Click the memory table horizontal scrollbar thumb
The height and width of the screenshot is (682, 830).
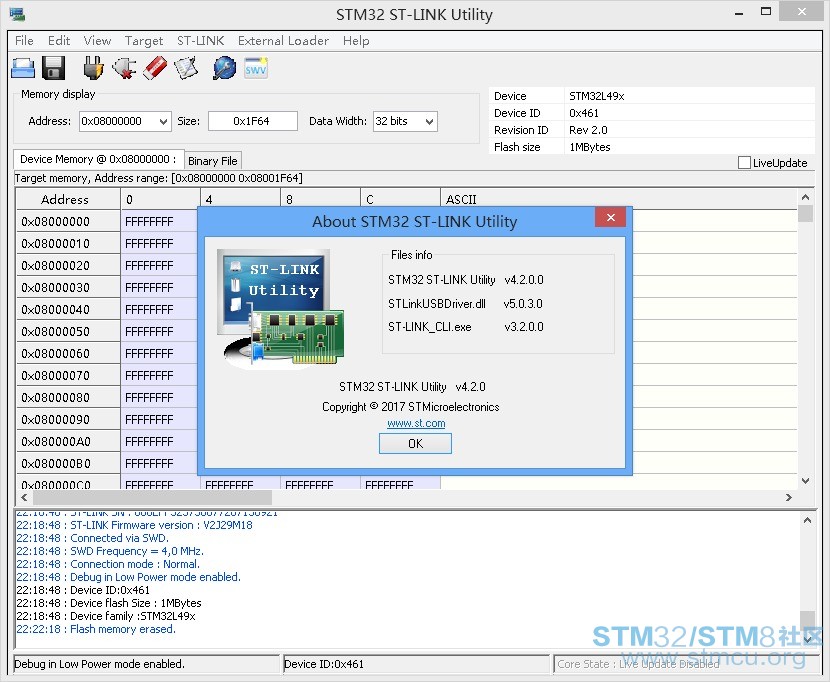(x=152, y=497)
